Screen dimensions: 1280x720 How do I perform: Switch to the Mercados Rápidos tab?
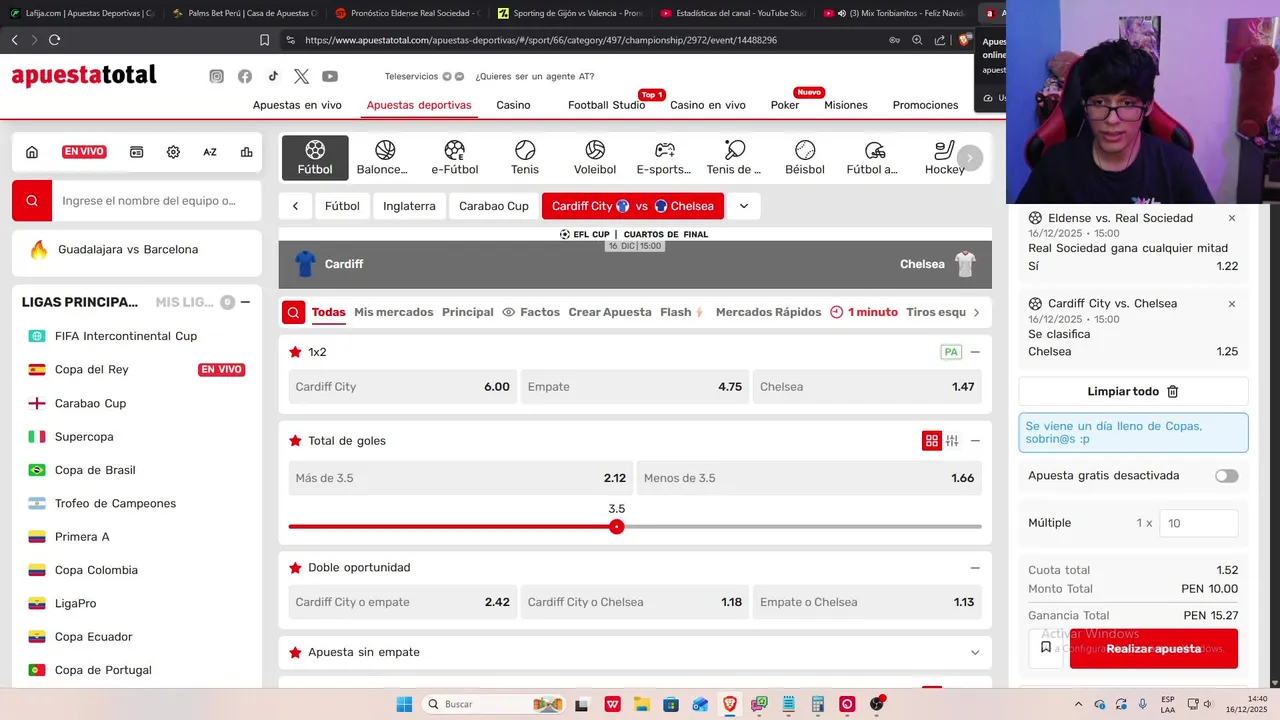coord(768,312)
